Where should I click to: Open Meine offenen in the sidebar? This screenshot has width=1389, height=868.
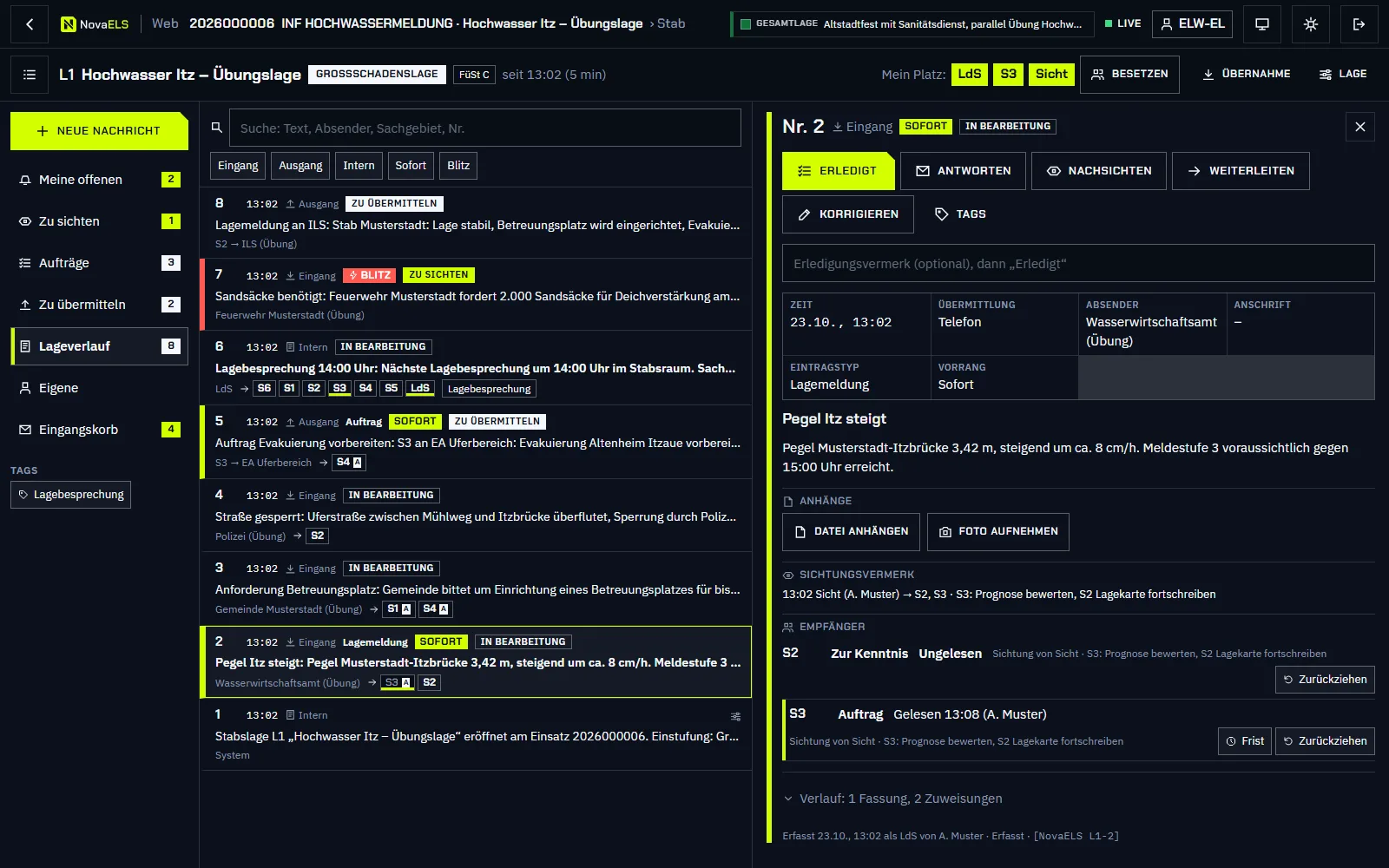coord(99,180)
